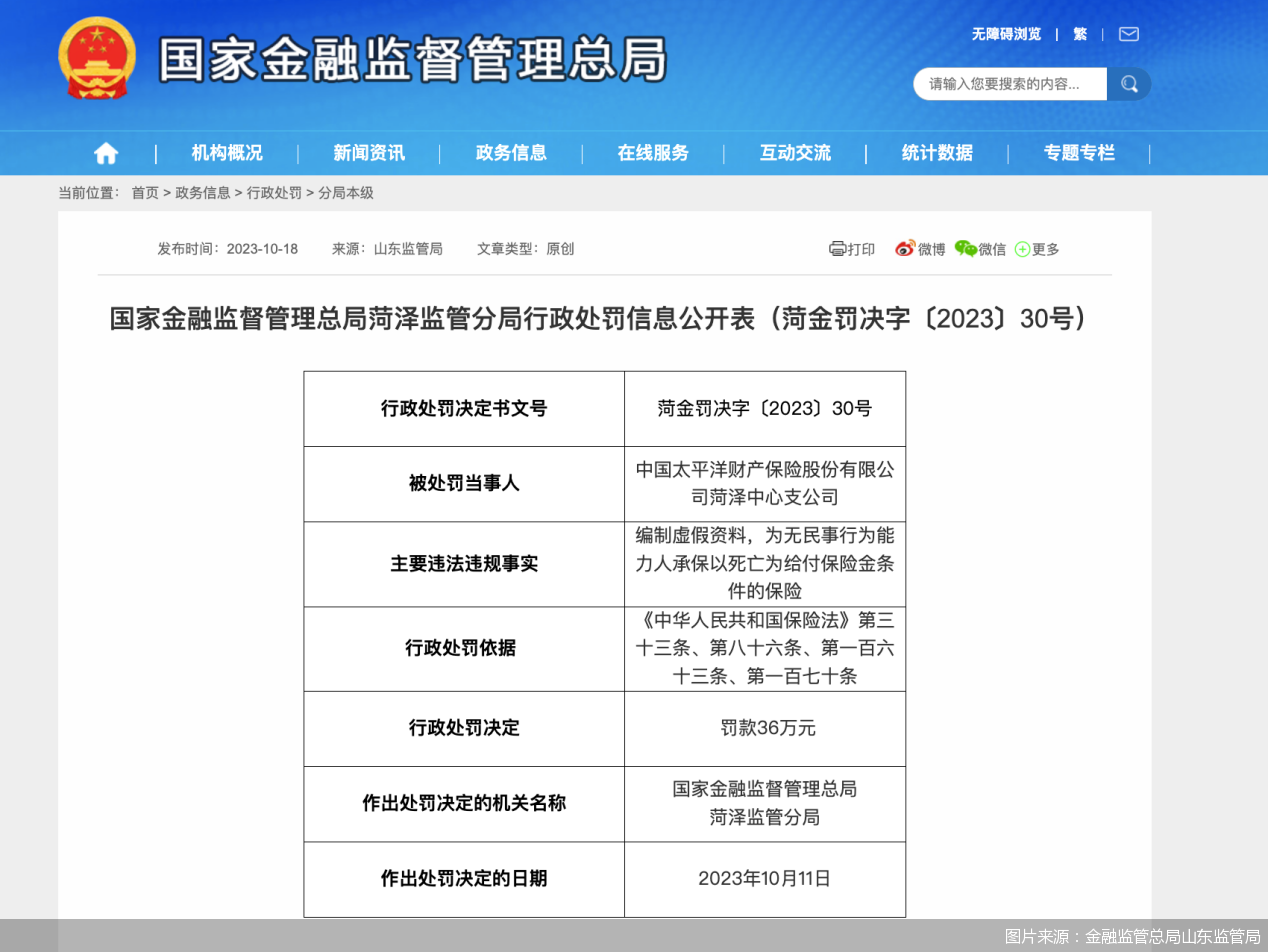Click the 罚款36万元 cell
The width and height of the screenshot is (1268, 952).
(765, 728)
